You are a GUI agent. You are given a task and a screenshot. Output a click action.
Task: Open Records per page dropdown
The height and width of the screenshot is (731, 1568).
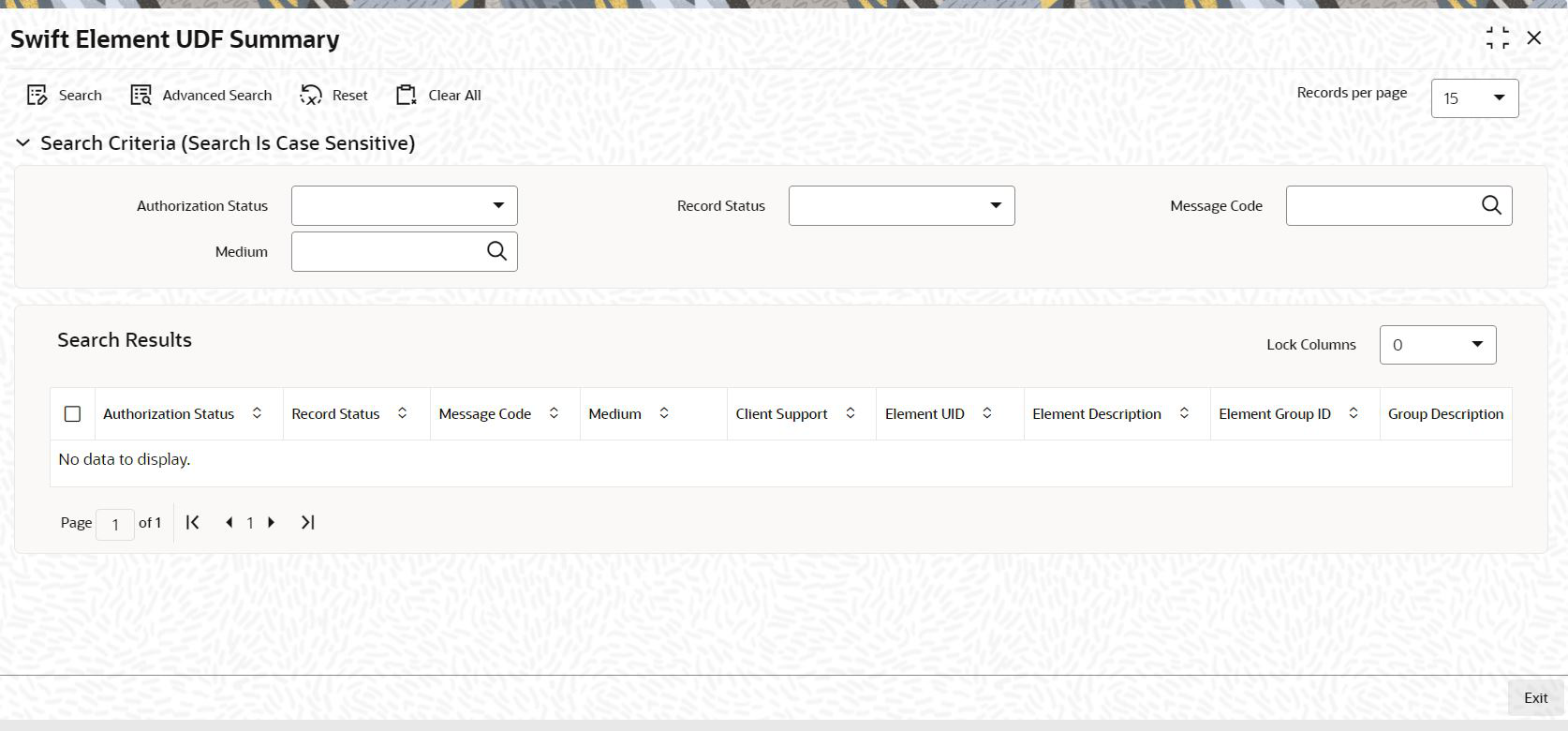[1474, 97]
